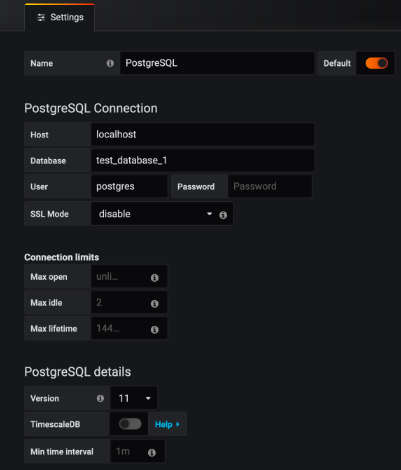
Task: Click the PostgreSQL details heading
Action: [x=77, y=372]
